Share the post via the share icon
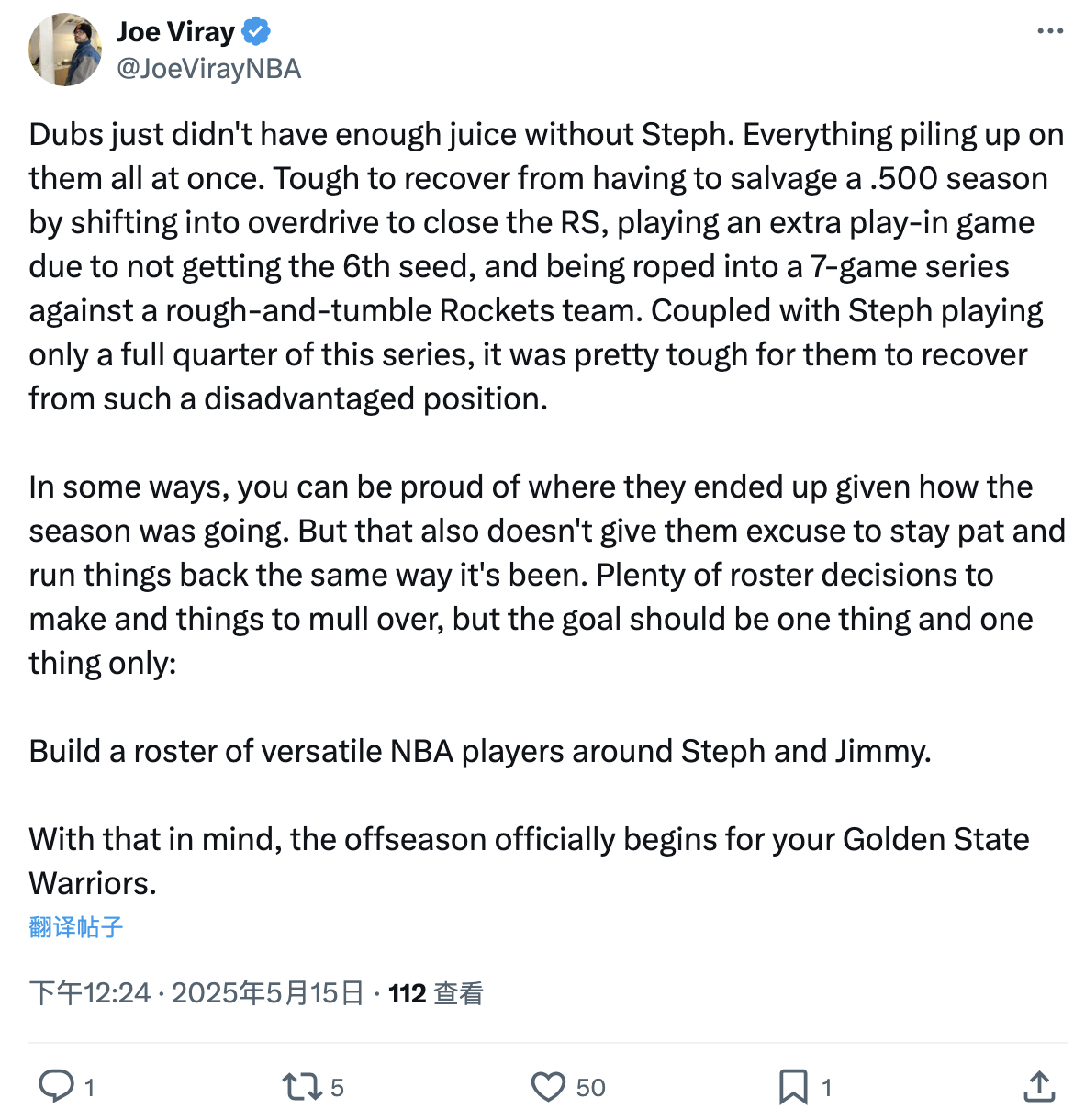The image size is (1085, 1120). [x=1038, y=1087]
